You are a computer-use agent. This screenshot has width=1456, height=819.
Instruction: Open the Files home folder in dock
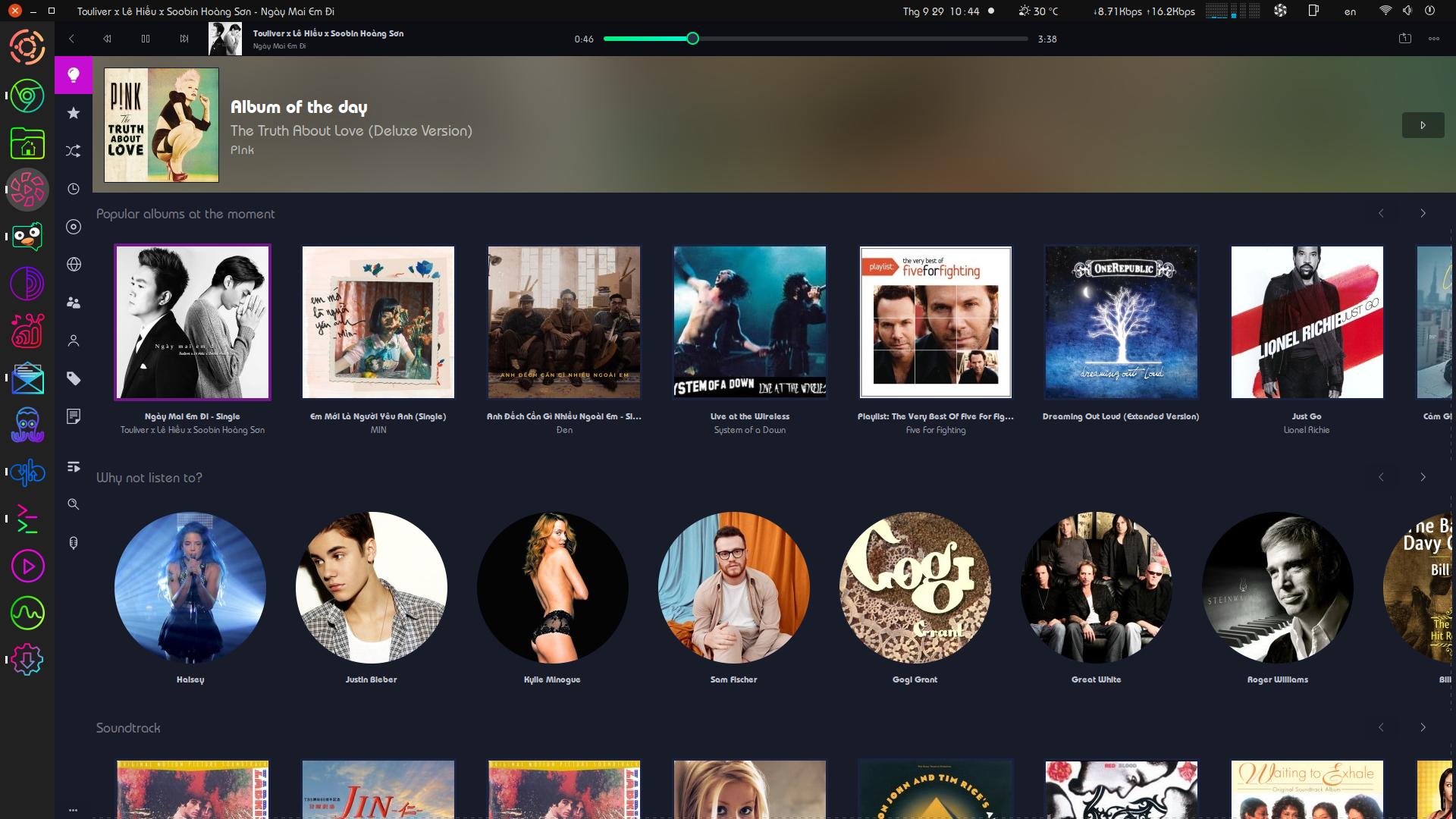tap(27, 143)
